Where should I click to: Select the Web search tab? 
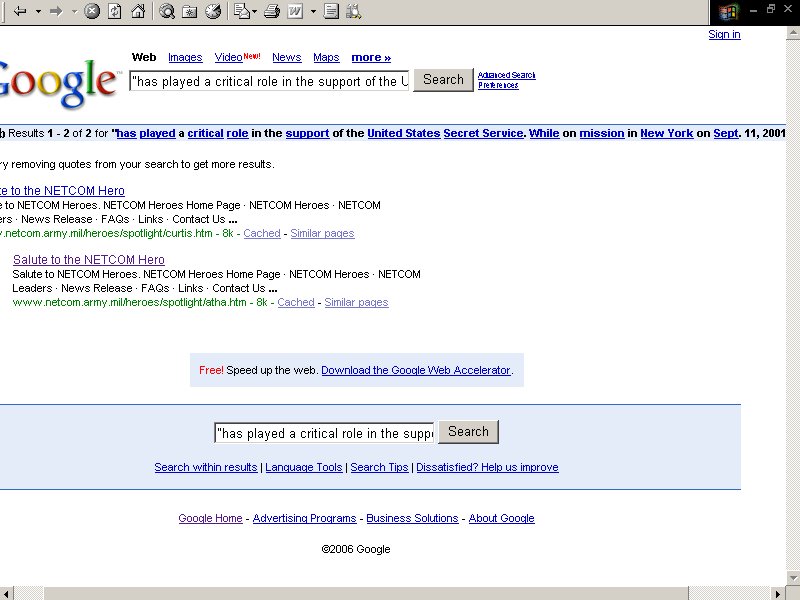pos(144,57)
